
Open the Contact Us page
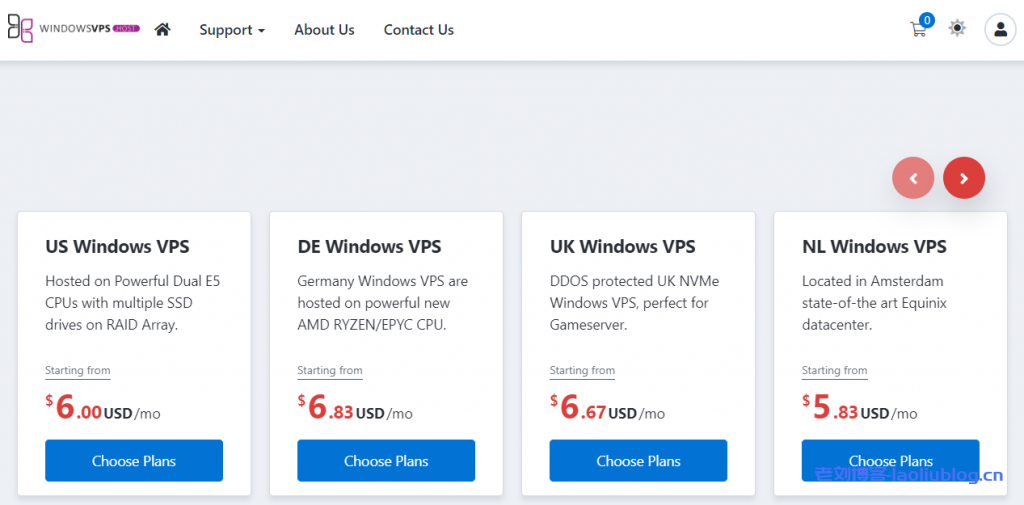tap(418, 30)
